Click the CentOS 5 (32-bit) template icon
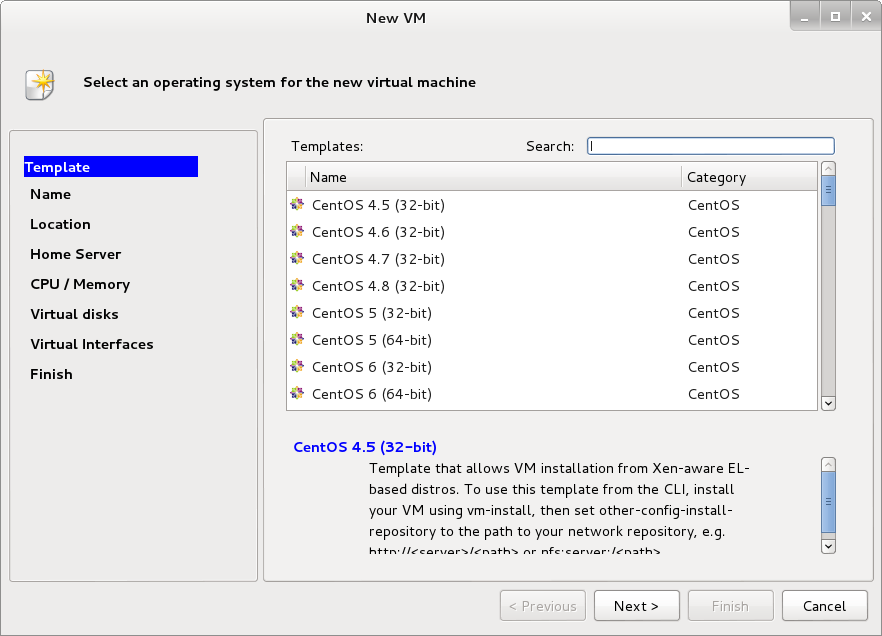Viewport: 882px width, 636px height. pos(297,313)
